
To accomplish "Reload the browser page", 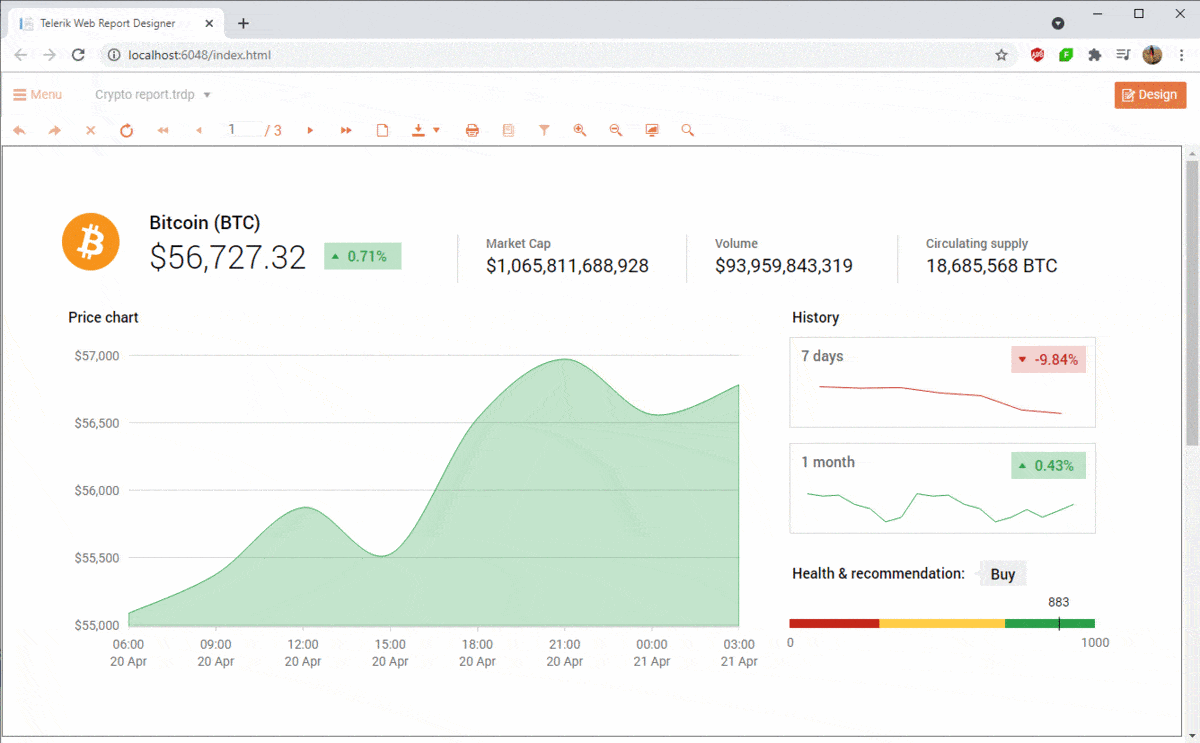I will 78,55.
